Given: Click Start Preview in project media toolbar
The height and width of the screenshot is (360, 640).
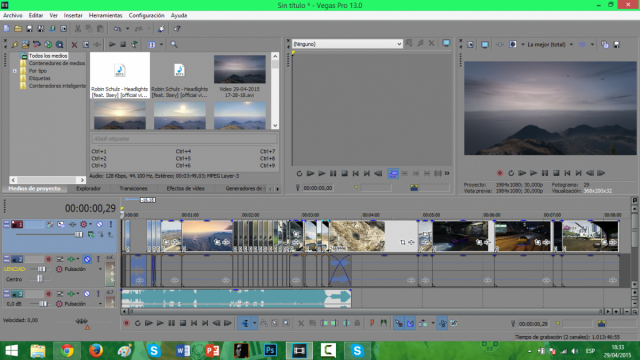Looking at the screenshot, I should click(x=112, y=44).
